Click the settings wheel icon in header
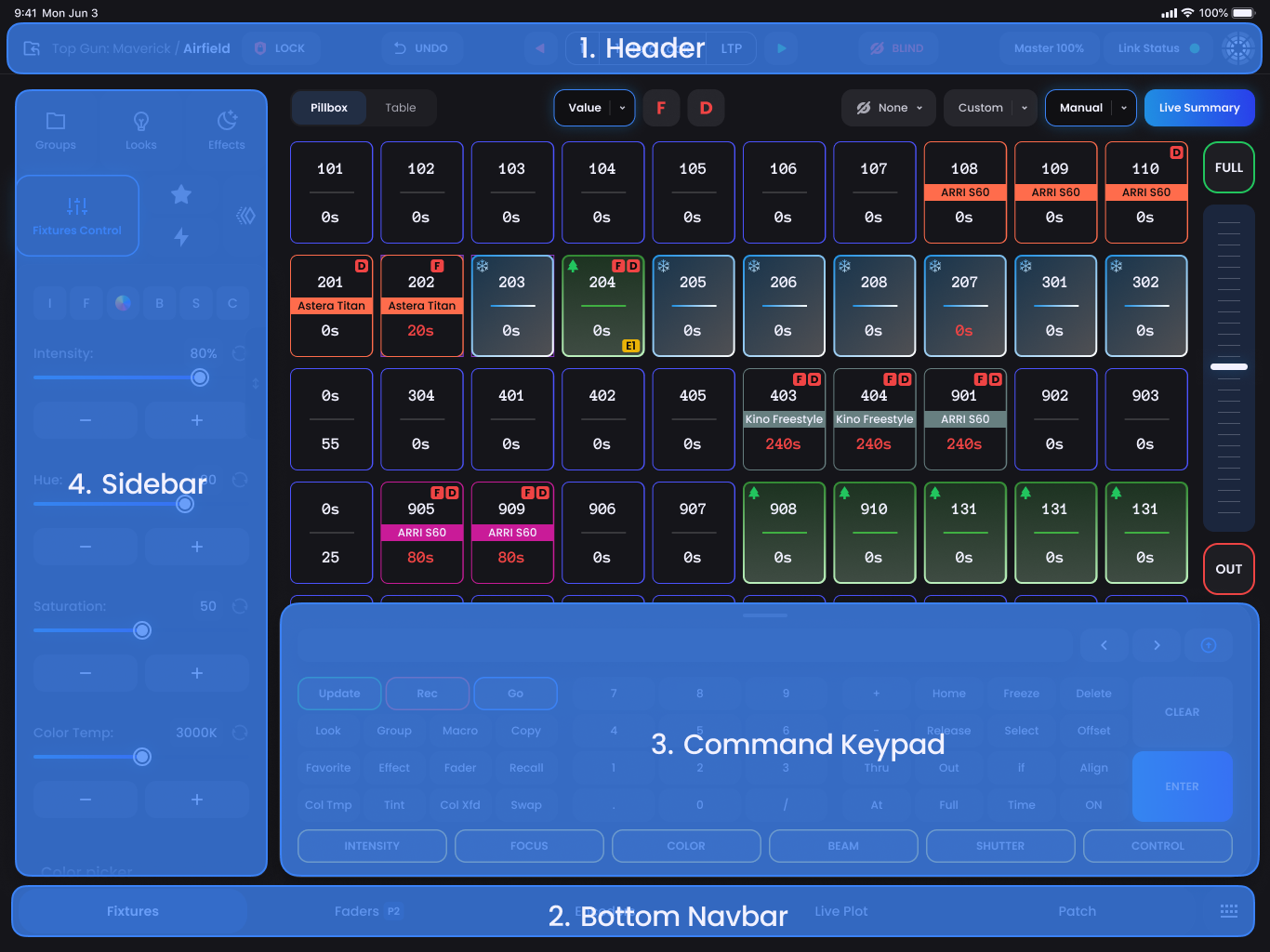1270x952 pixels. (1237, 48)
